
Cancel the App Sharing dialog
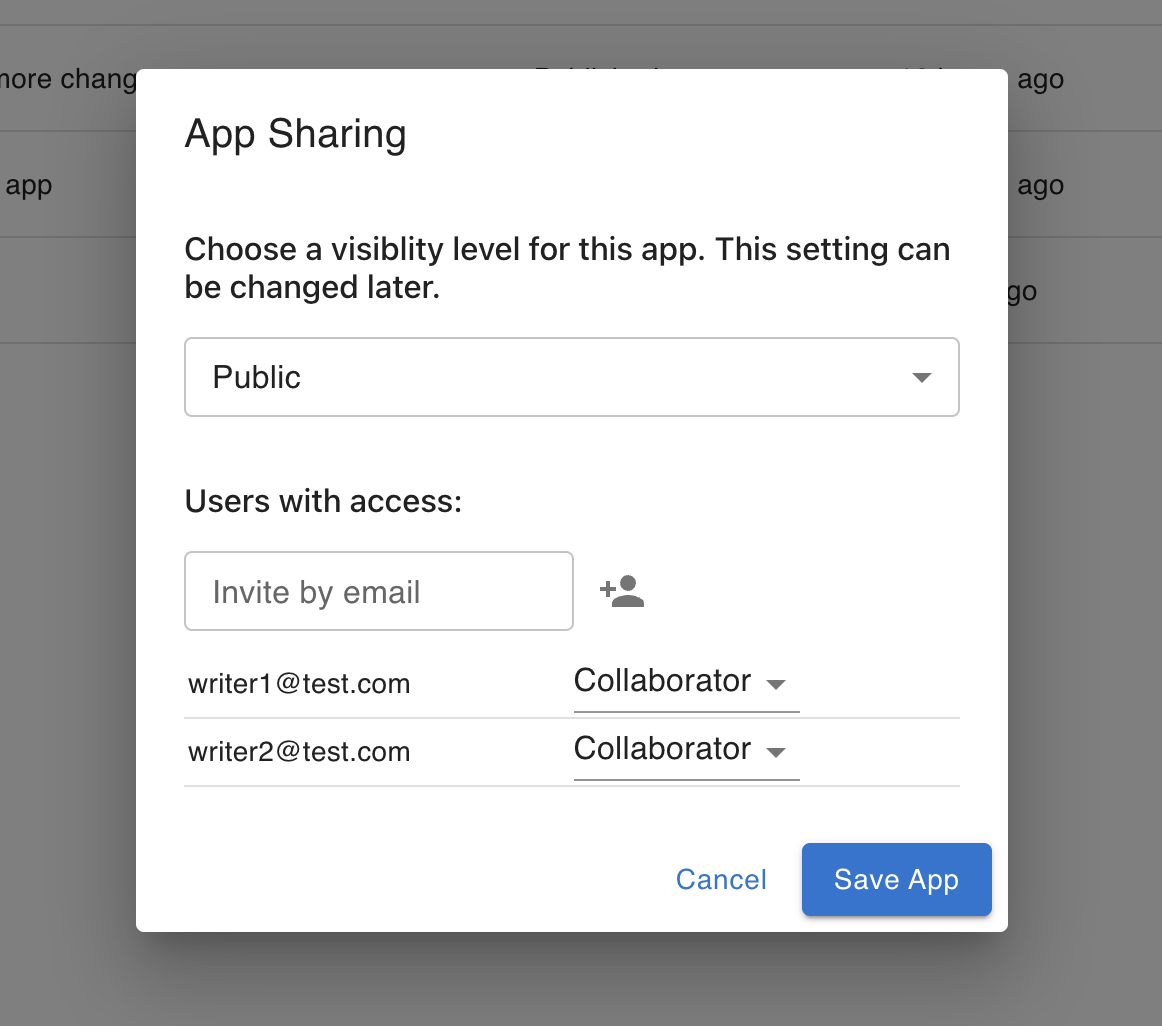(721, 879)
